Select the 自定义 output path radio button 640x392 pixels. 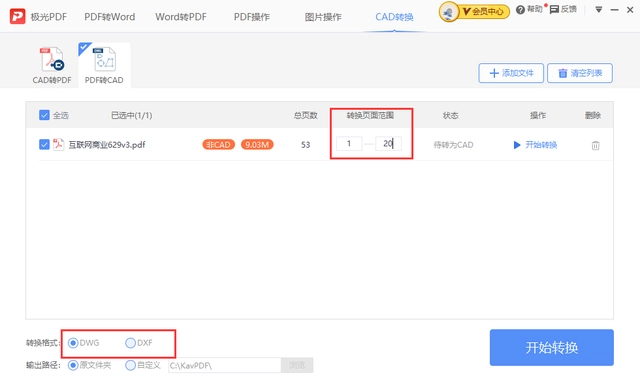[x=130, y=365]
